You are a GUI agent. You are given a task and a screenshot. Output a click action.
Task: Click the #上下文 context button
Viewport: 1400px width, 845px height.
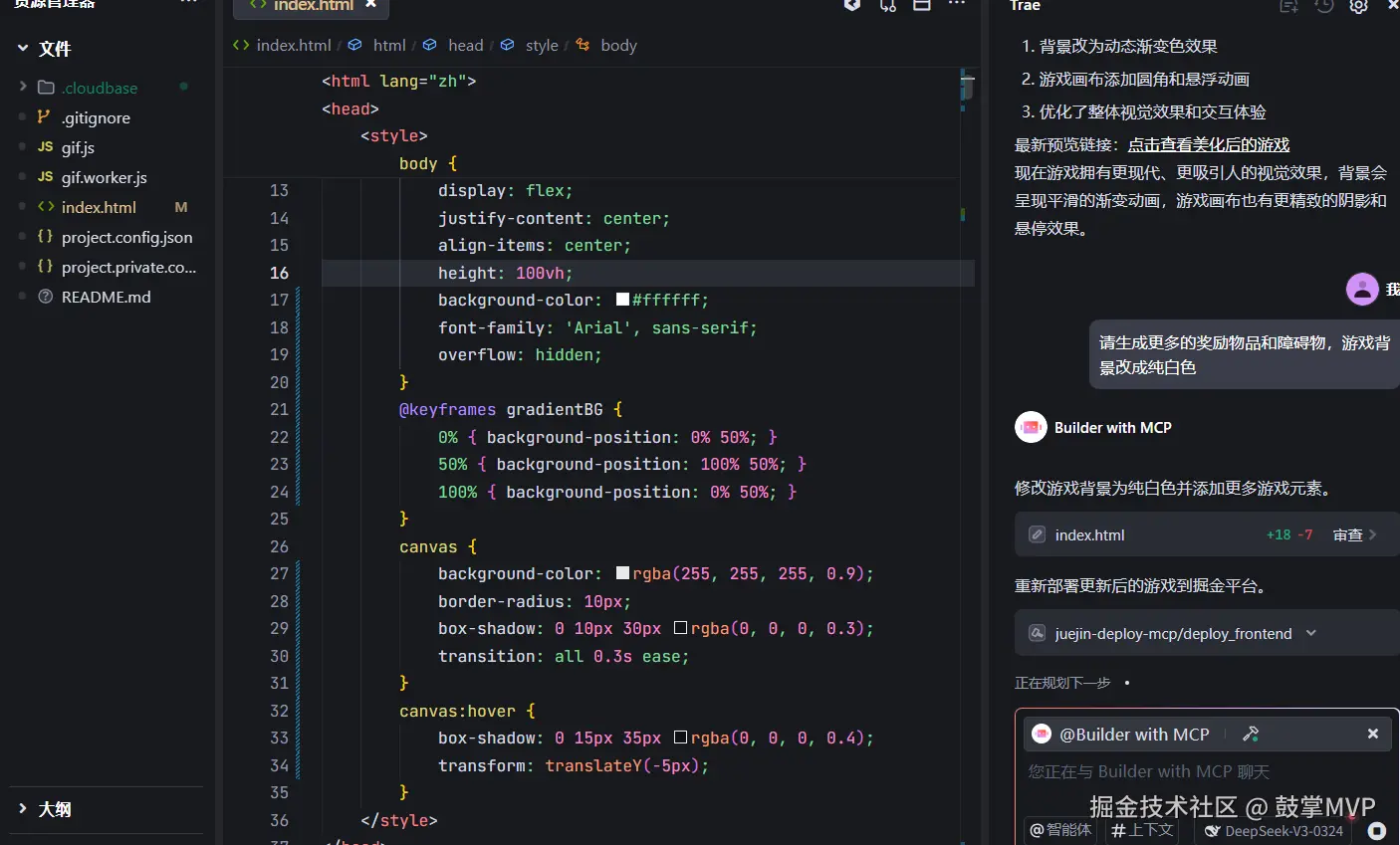[x=1143, y=830]
